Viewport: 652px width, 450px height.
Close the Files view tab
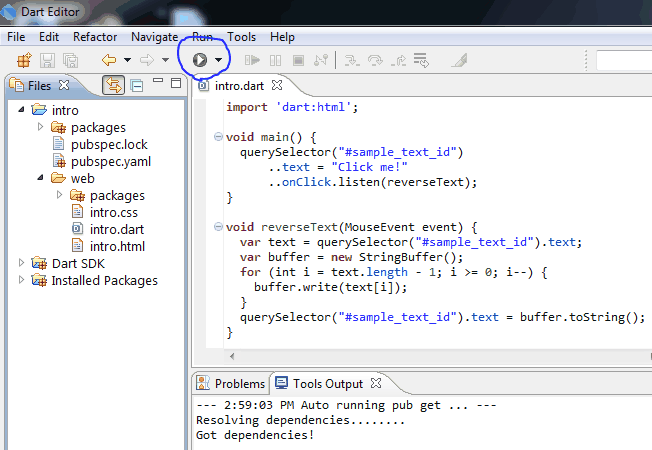point(64,85)
